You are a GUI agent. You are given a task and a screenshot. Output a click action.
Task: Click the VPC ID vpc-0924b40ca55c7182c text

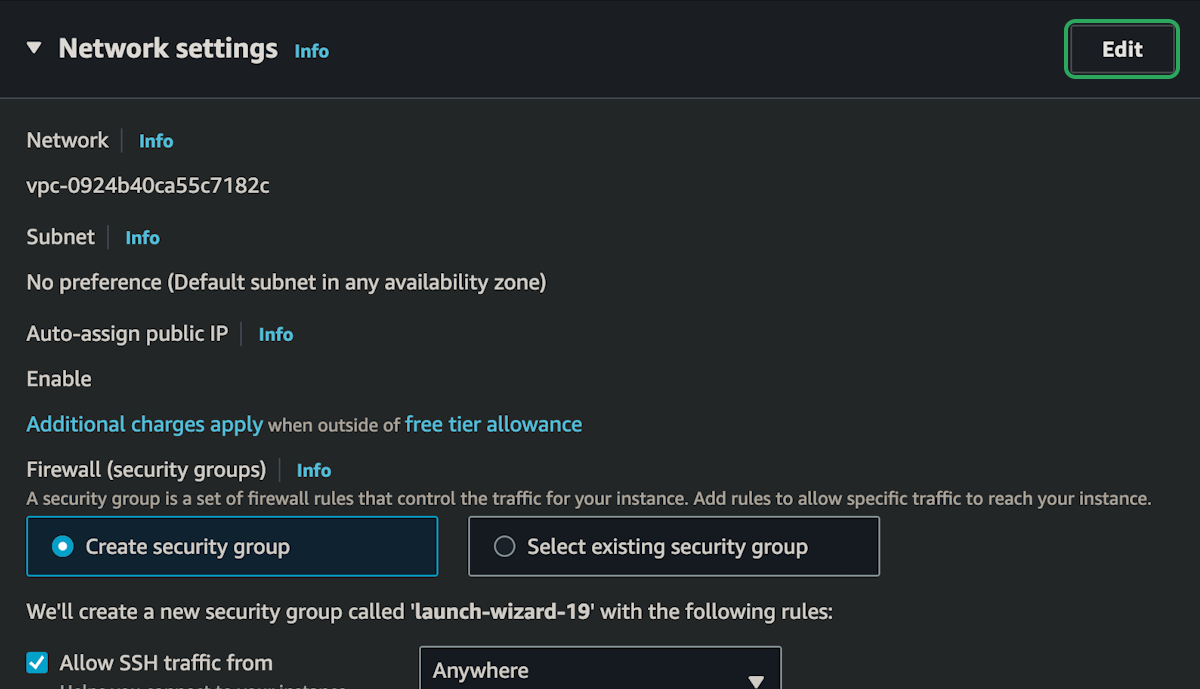pyautogui.click(x=148, y=185)
